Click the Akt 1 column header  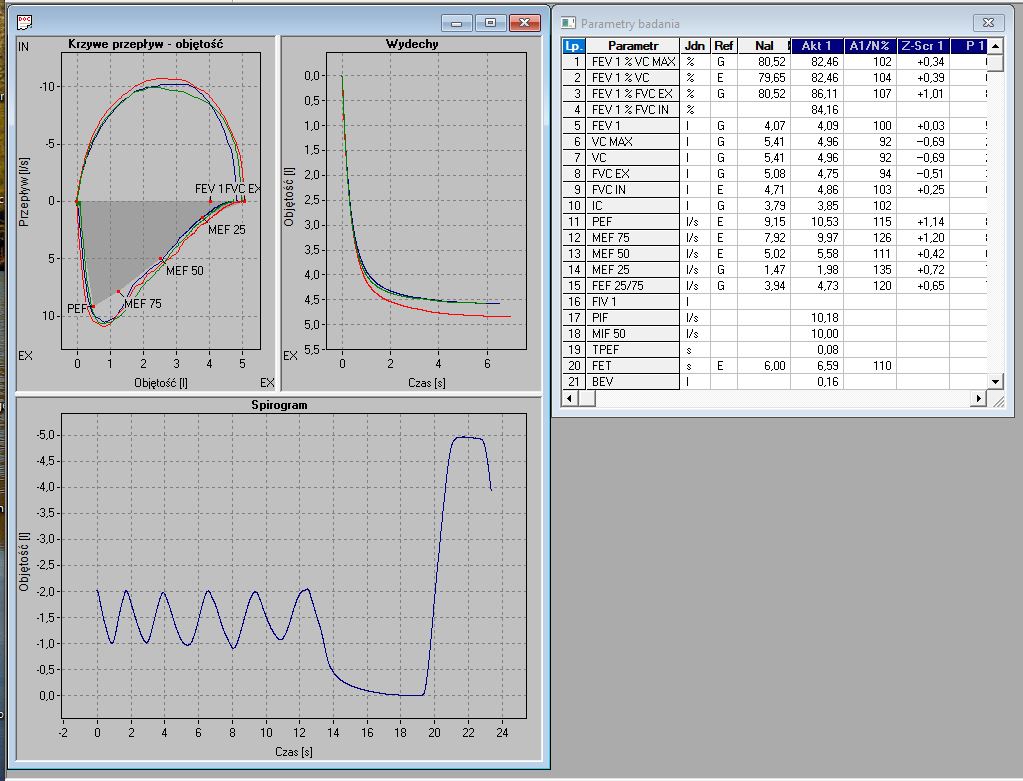pos(817,46)
